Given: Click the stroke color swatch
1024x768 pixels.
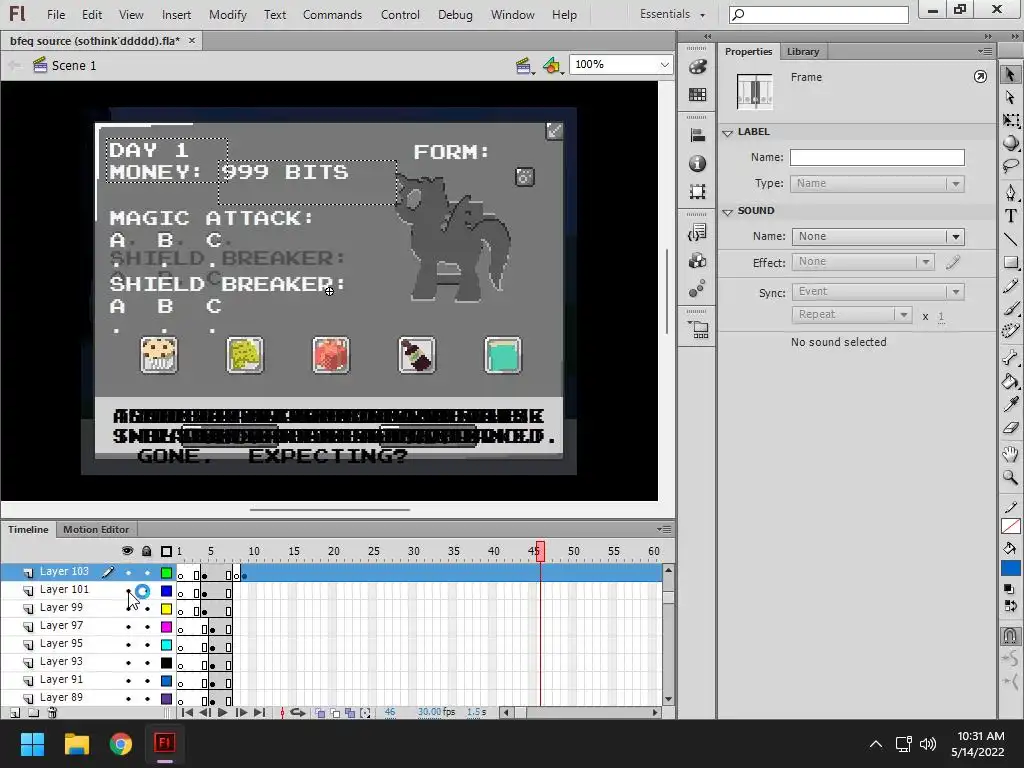Looking at the screenshot, I should click(x=1010, y=526).
